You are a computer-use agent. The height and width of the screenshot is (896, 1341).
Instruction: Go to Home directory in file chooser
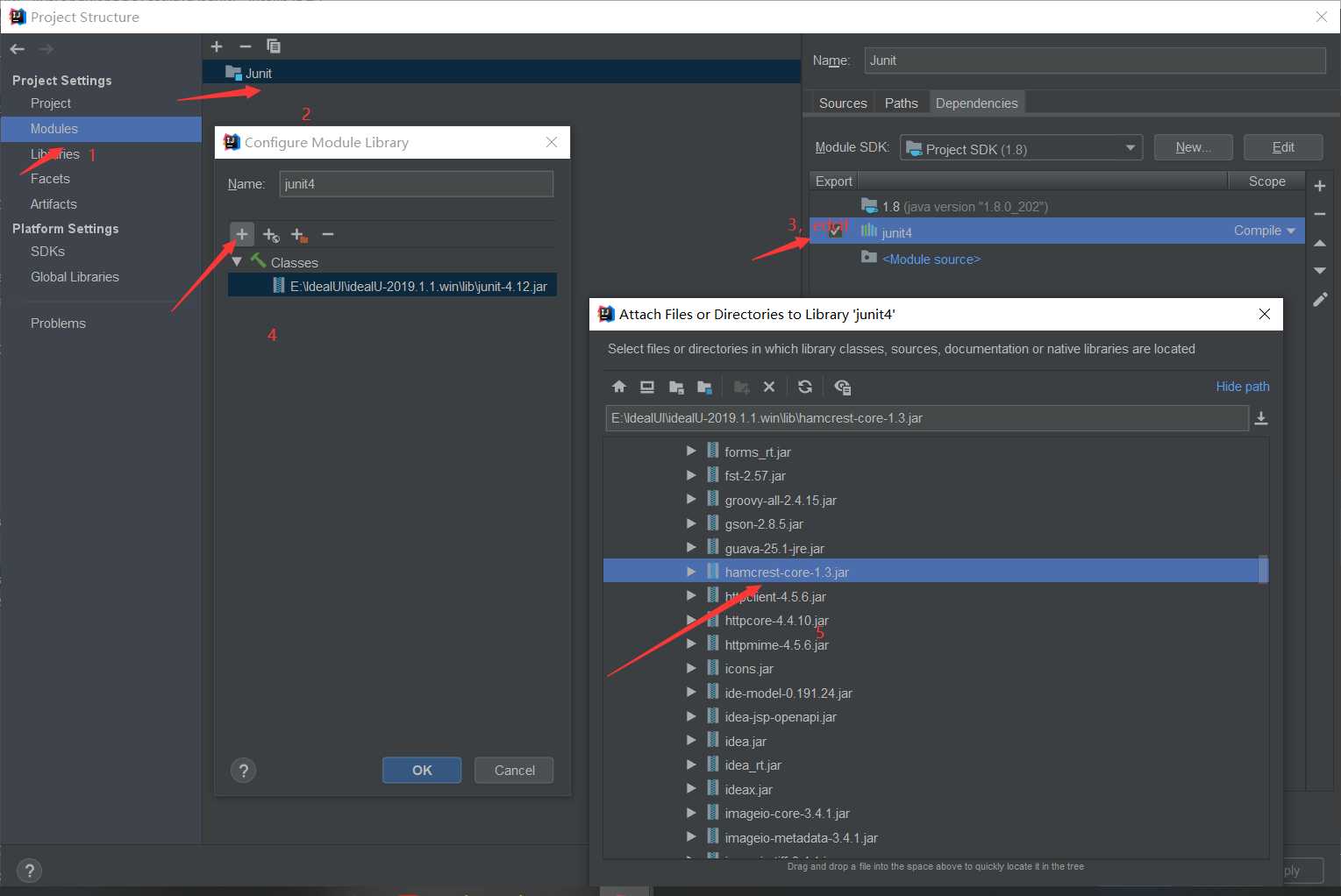[x=619, y=387]
